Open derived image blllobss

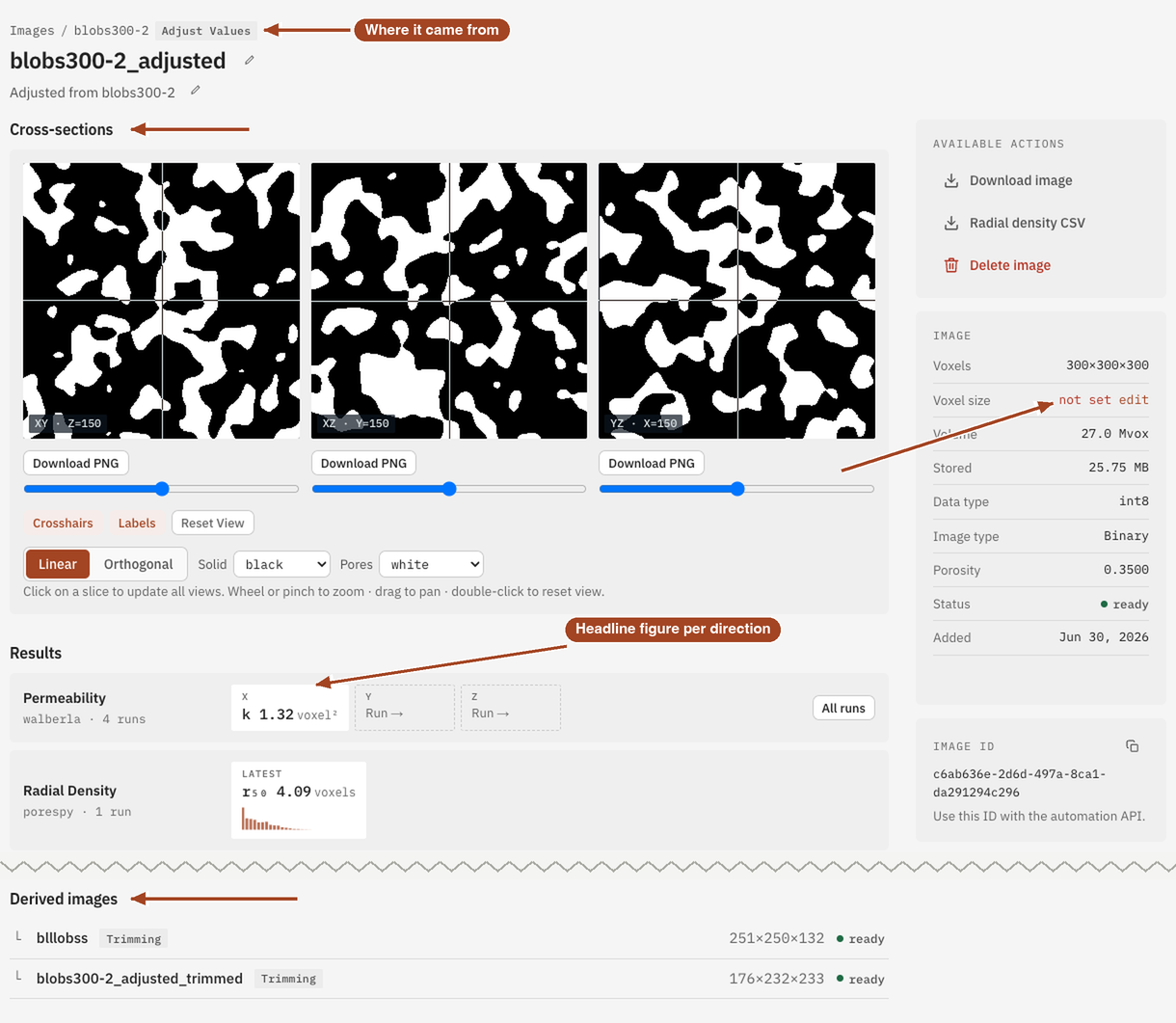(62, 938)
